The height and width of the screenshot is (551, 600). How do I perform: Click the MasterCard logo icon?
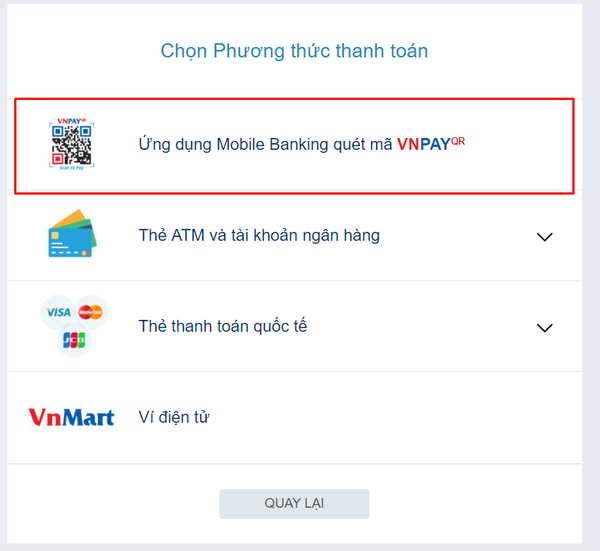[x=90, y=312]
